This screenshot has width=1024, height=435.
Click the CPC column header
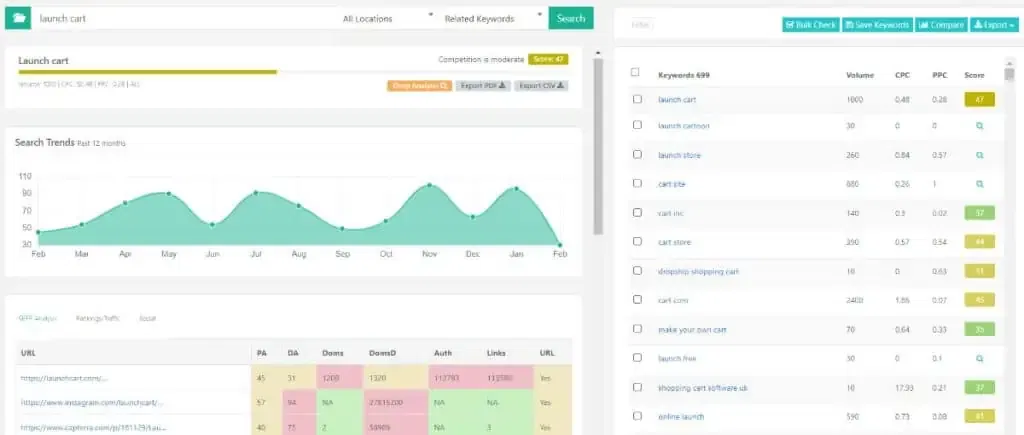[902, 75]
